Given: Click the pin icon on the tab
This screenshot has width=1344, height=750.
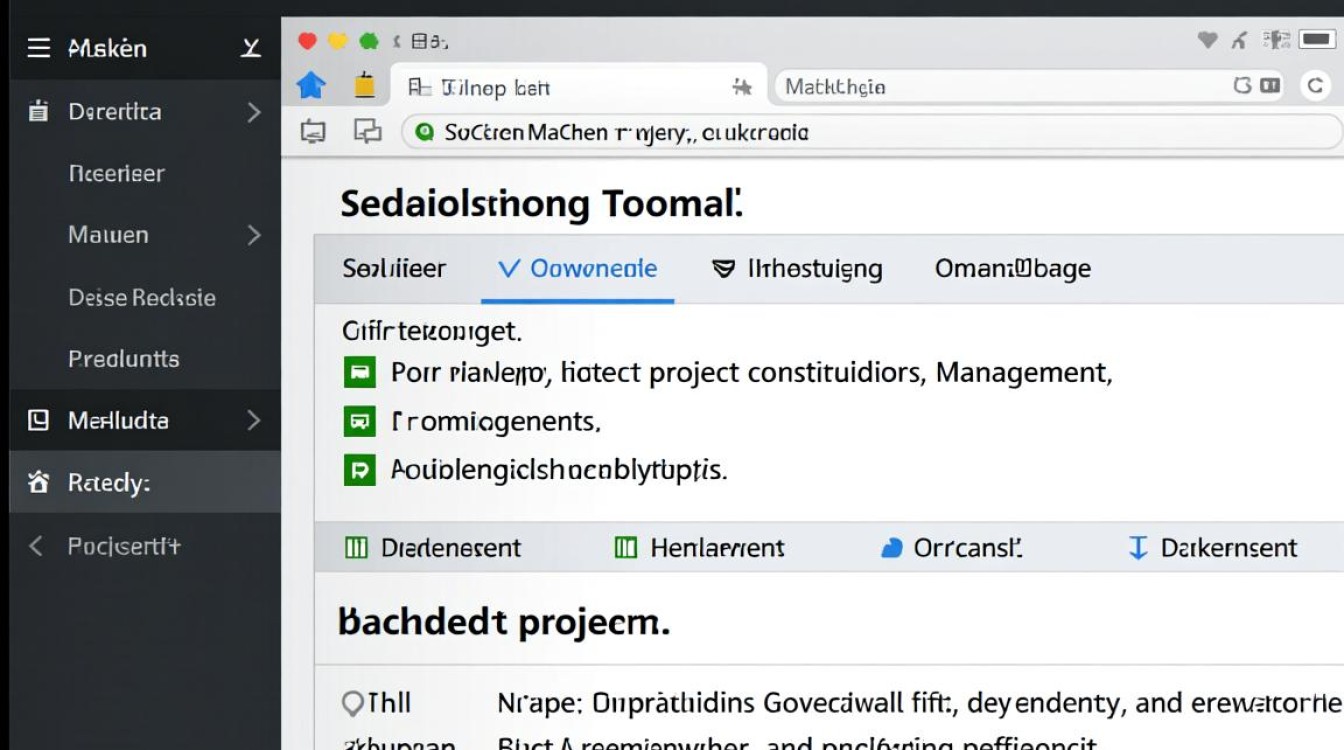Looking at the screenshot, I should [742, 88].
